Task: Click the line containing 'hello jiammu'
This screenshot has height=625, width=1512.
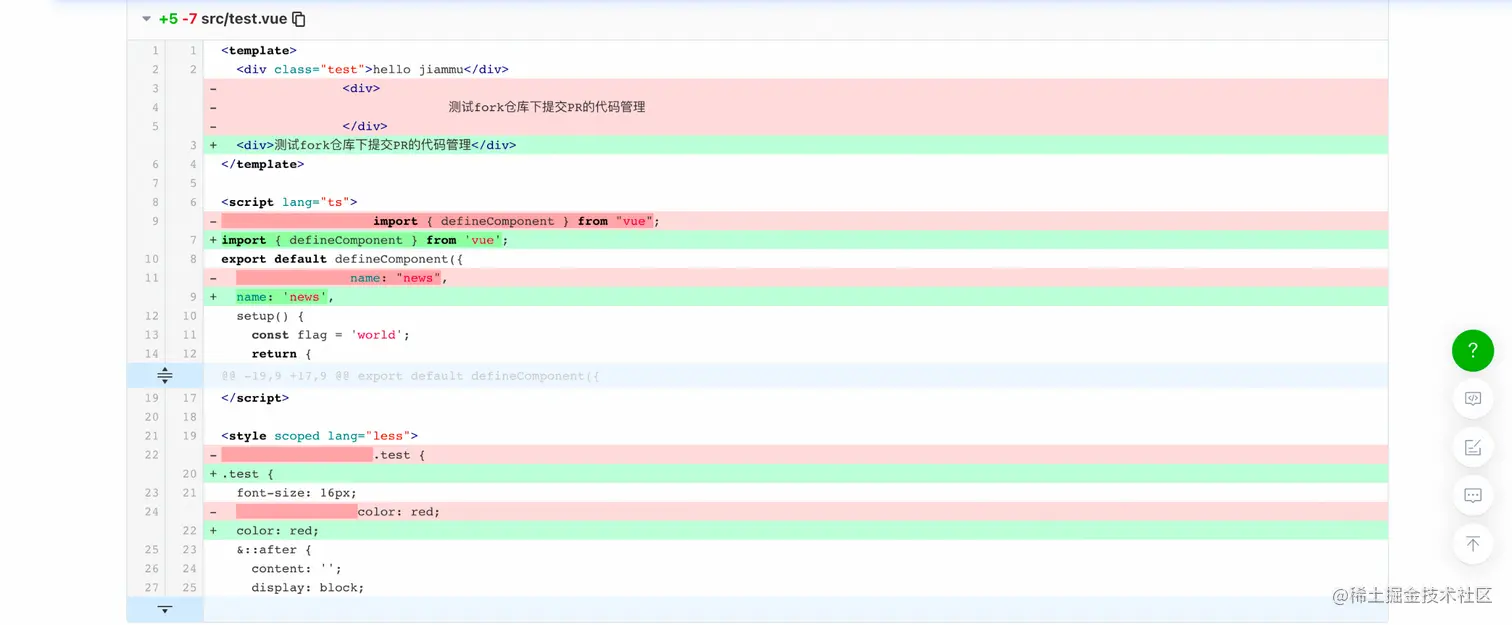Action: (x=795, y=70)
